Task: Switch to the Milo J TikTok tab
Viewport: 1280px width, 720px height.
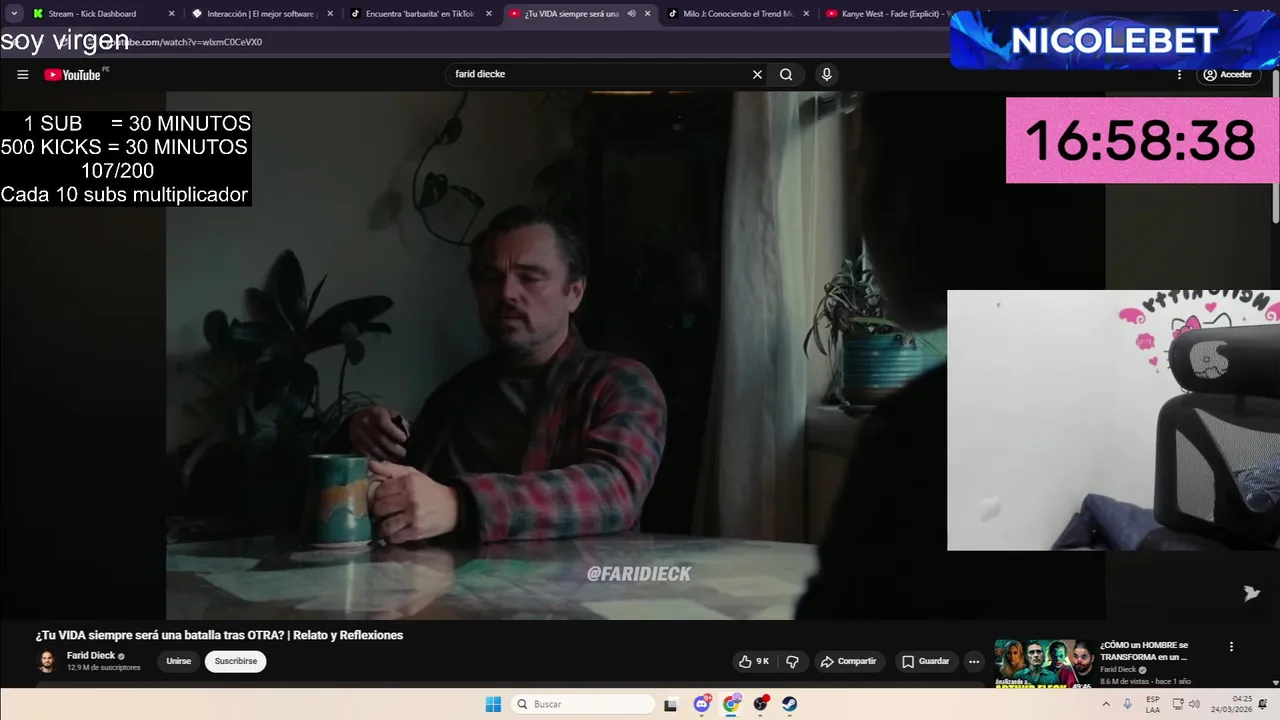Action: tap(739, 14)
